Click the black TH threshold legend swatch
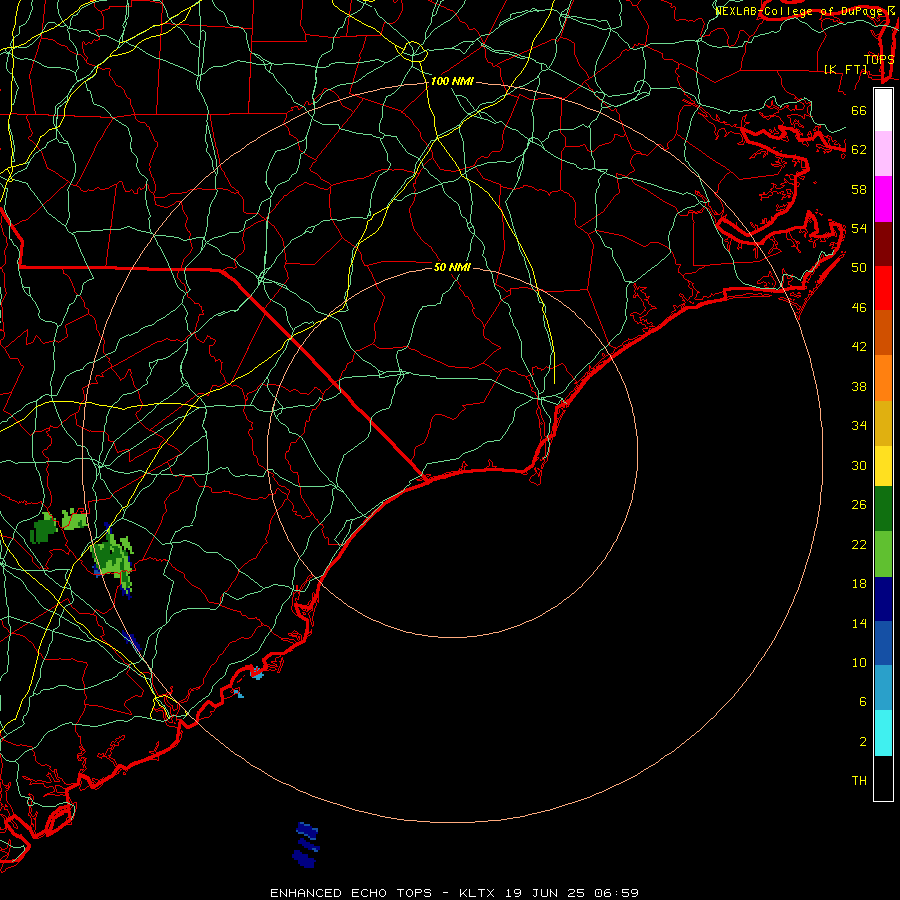 coord(883,778)
